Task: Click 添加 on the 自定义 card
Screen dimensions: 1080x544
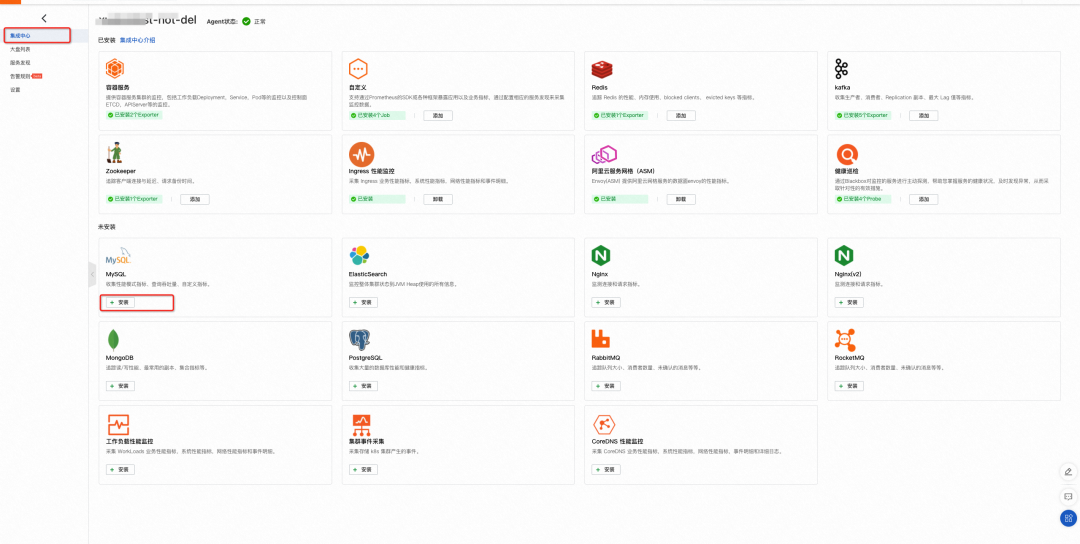Action: (438, 115)
